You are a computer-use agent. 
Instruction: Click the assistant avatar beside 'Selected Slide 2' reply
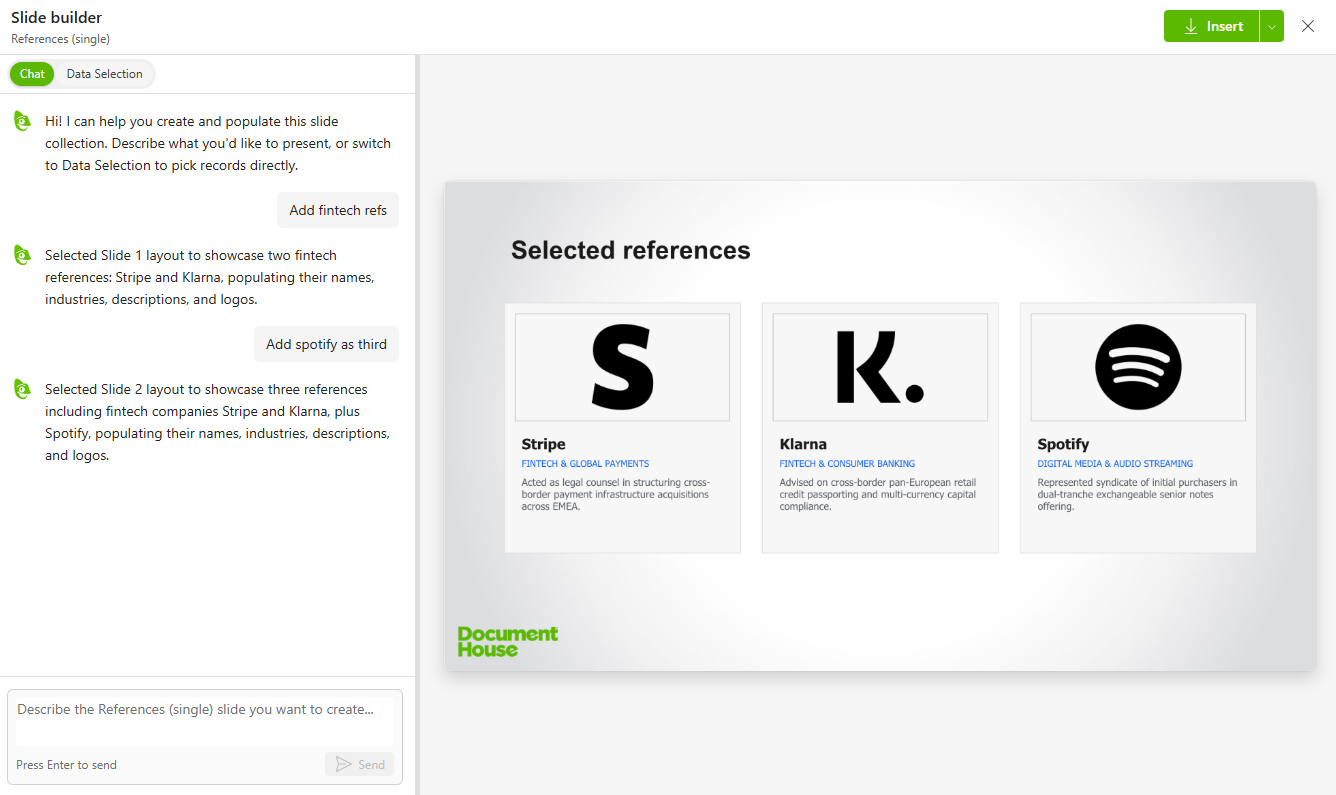tap(23, 389)
